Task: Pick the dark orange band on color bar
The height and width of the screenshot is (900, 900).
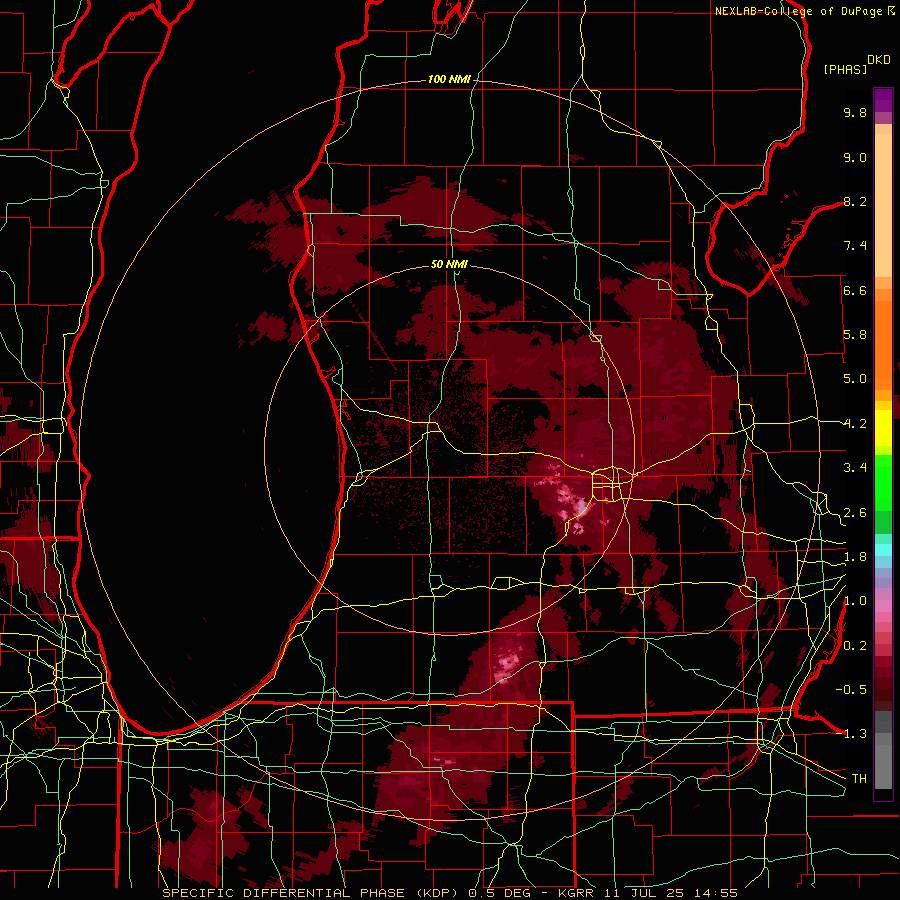Action: (883, 344)
